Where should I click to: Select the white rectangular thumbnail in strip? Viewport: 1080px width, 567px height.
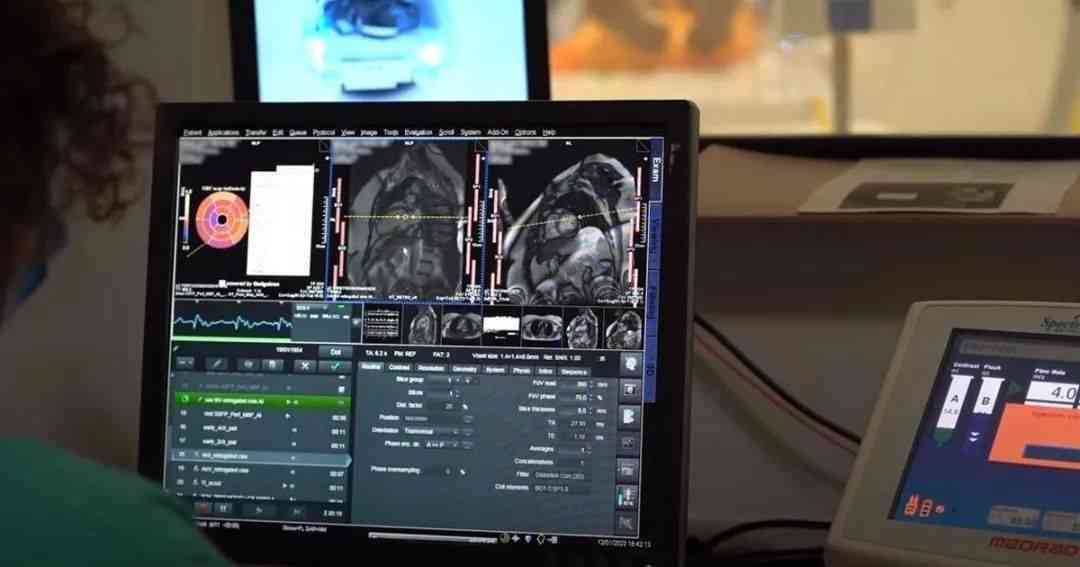coord(501,326)
